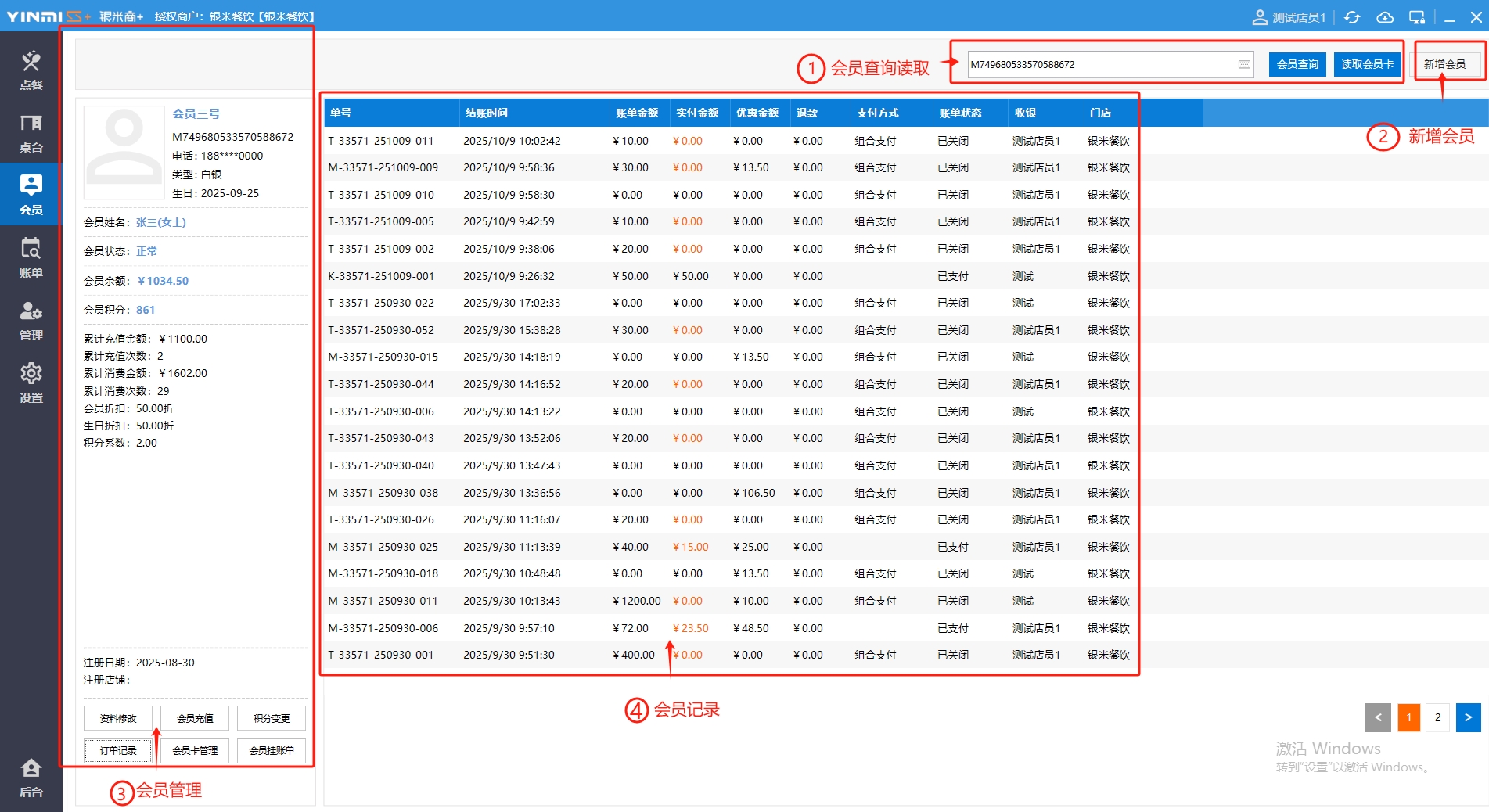The width and height of the screenshot is (1489, 812).
Task: Open the 管理 management sidebar icon
Action: 31,320
